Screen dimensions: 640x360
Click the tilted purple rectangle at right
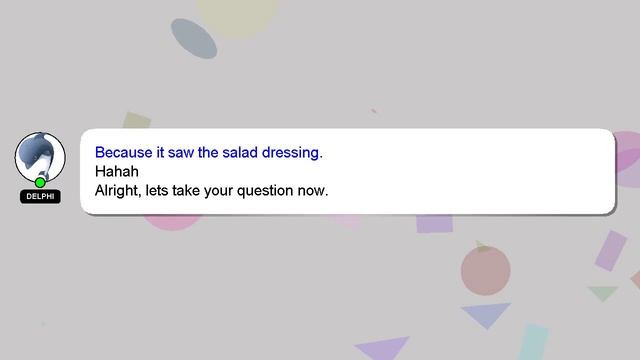pos(611,251)
